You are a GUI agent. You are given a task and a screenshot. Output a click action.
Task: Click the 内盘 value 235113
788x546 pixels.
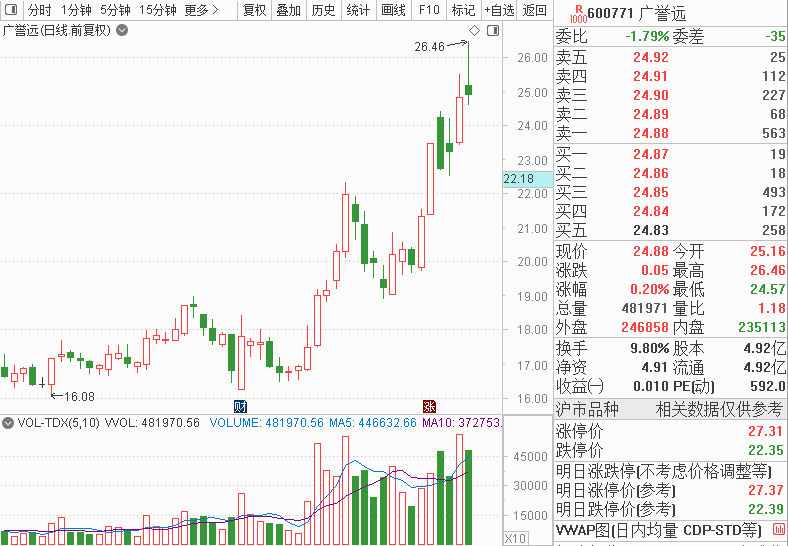762,328
